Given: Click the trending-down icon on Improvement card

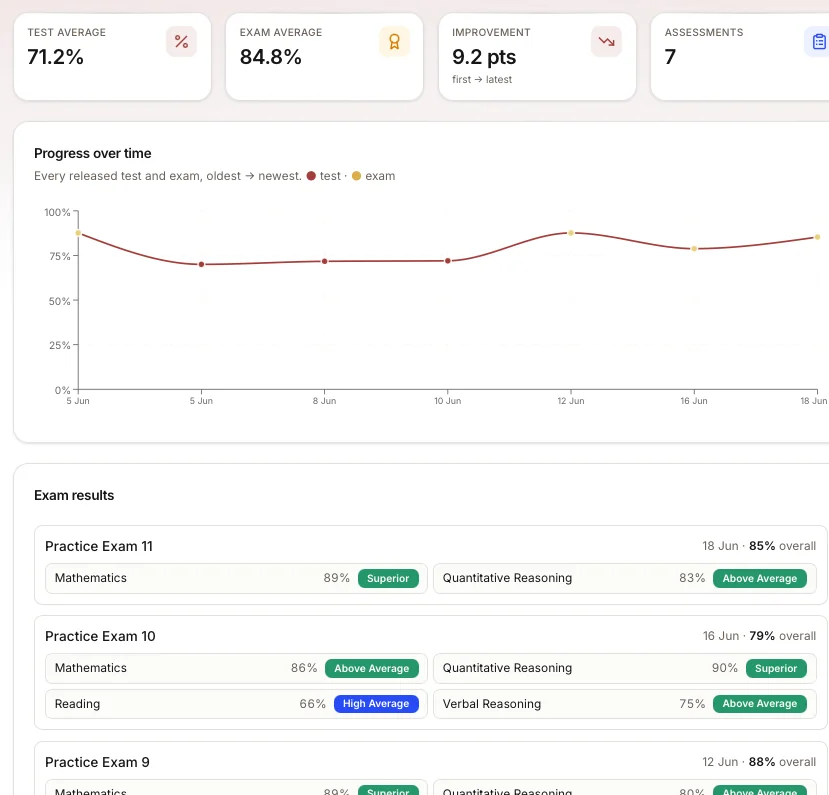Looking at the screenshot, I should [606, 42].
